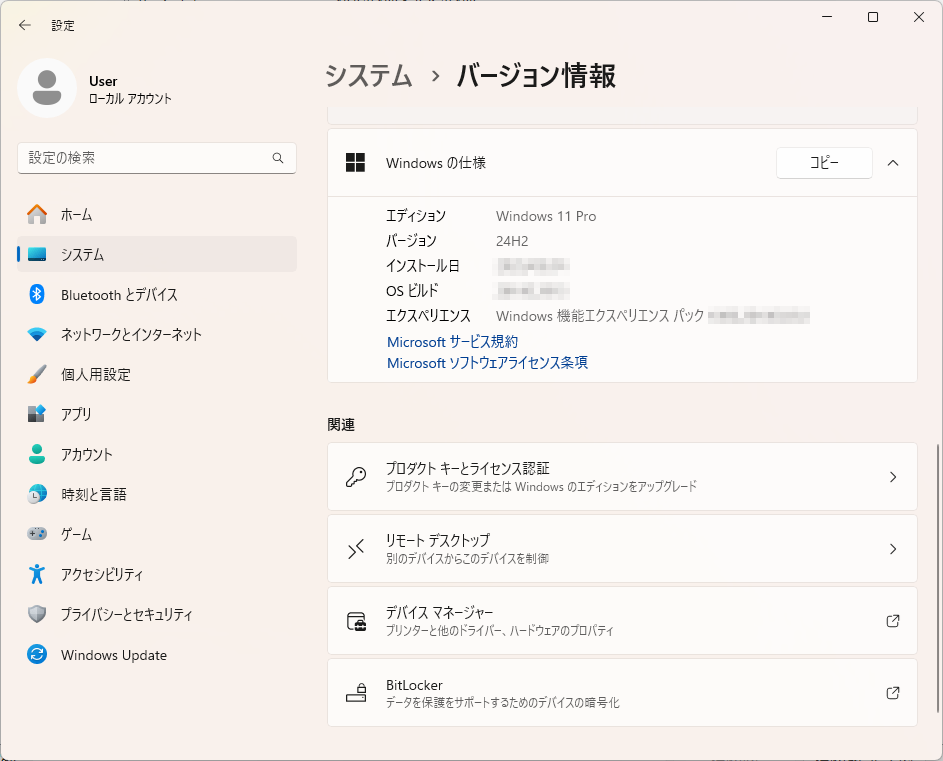Click ローカル アカウント under User

coord(131,99)
